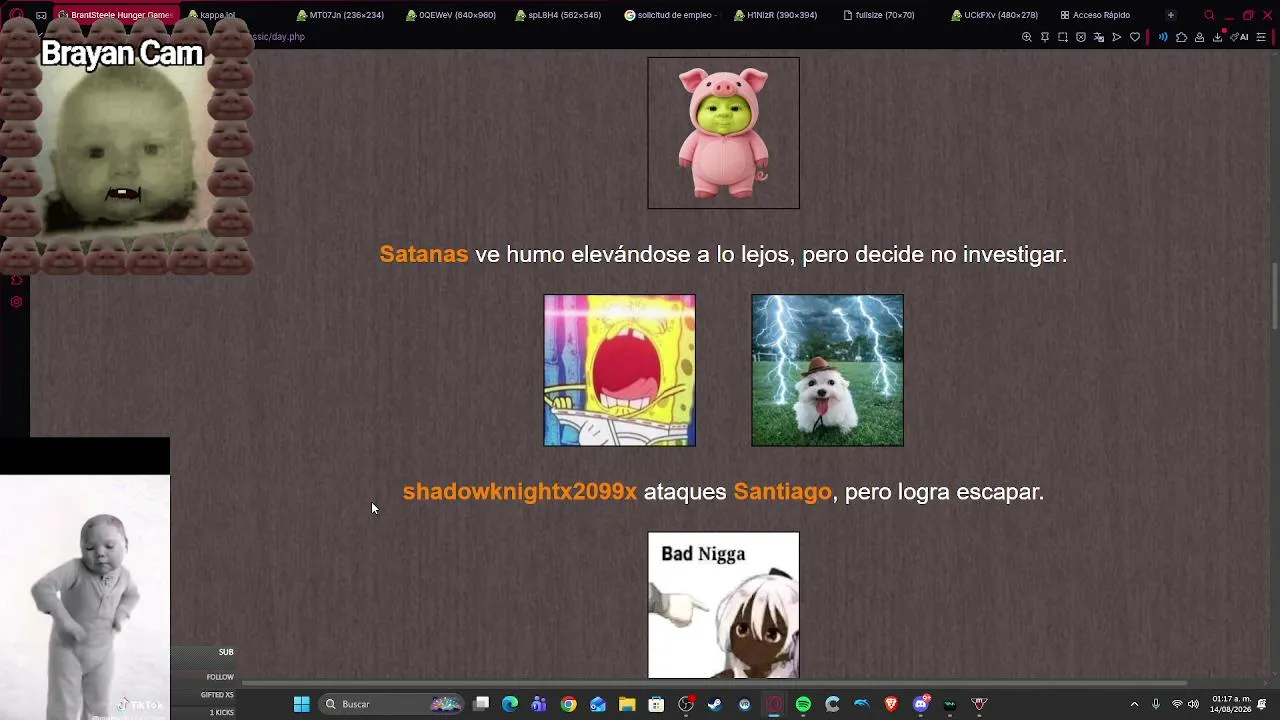
Task: Open the H1NizR (390×394) tab
Action: pos(775,15)
